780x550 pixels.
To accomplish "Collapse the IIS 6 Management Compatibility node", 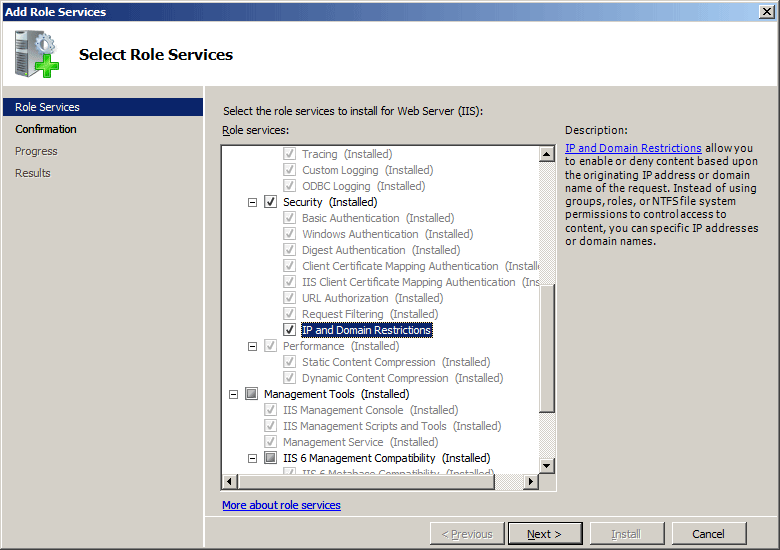I will 253,458.
